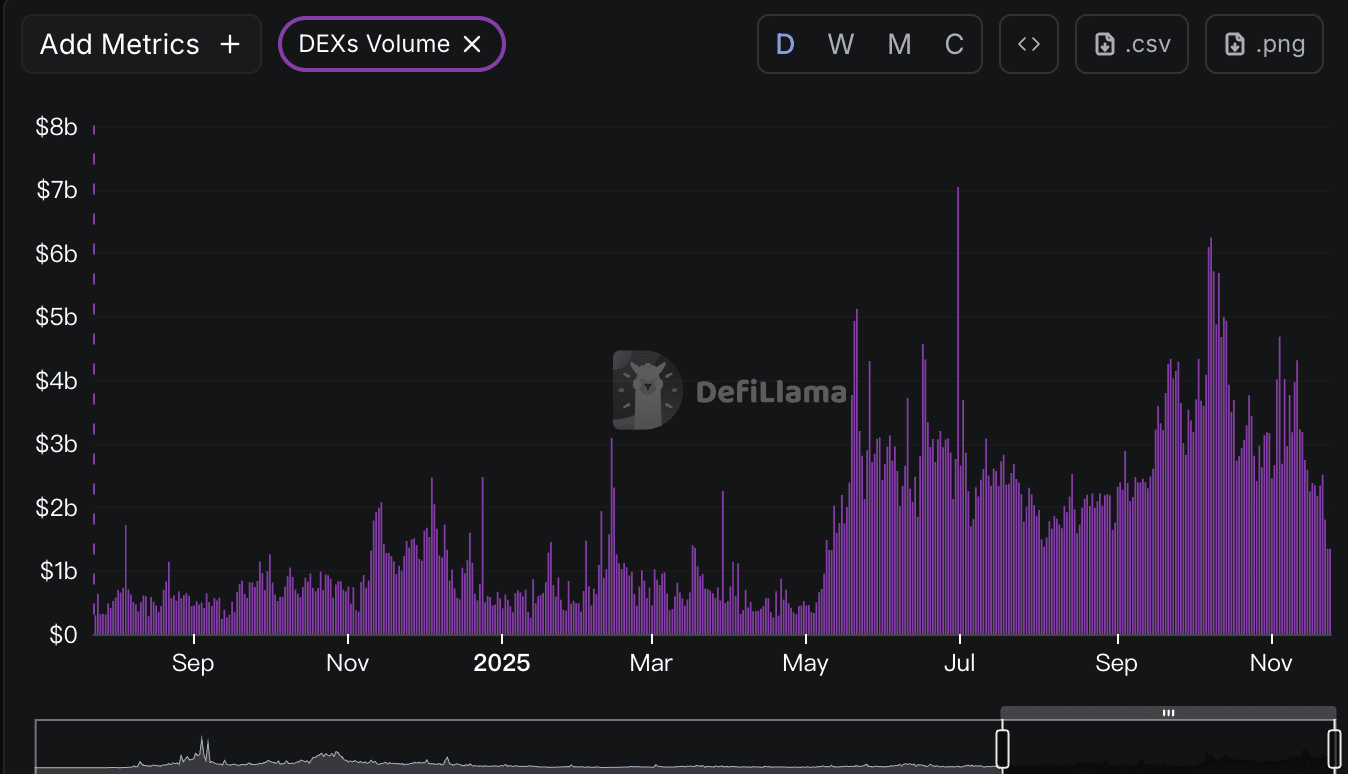Click the download icon inside the .csv button
The width and height of the screenshot is (1348, 774).
point(1105,44)
